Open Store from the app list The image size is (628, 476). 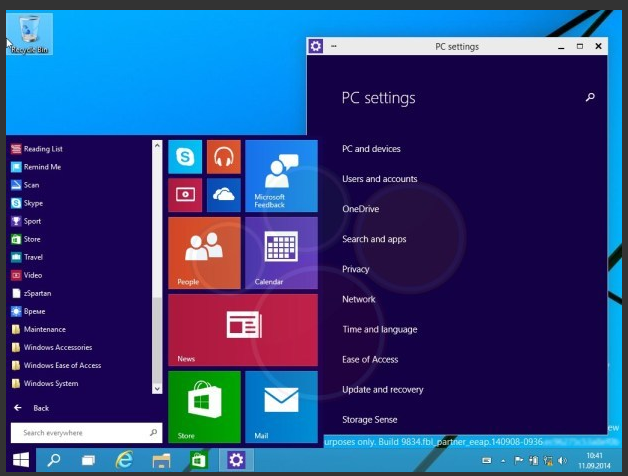click(x=26, y=239)
